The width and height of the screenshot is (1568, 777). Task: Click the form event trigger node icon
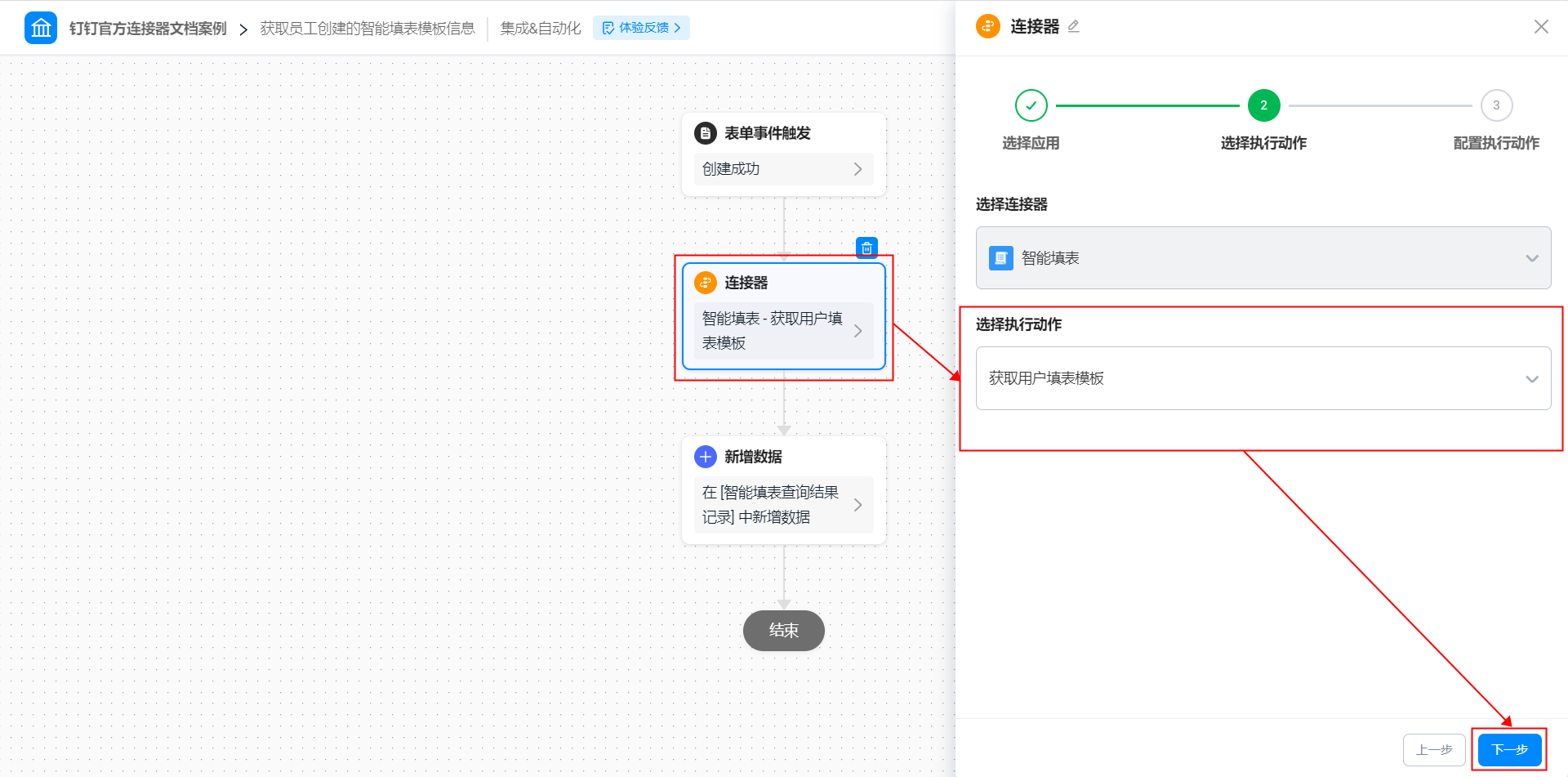[x=706, y=133]
